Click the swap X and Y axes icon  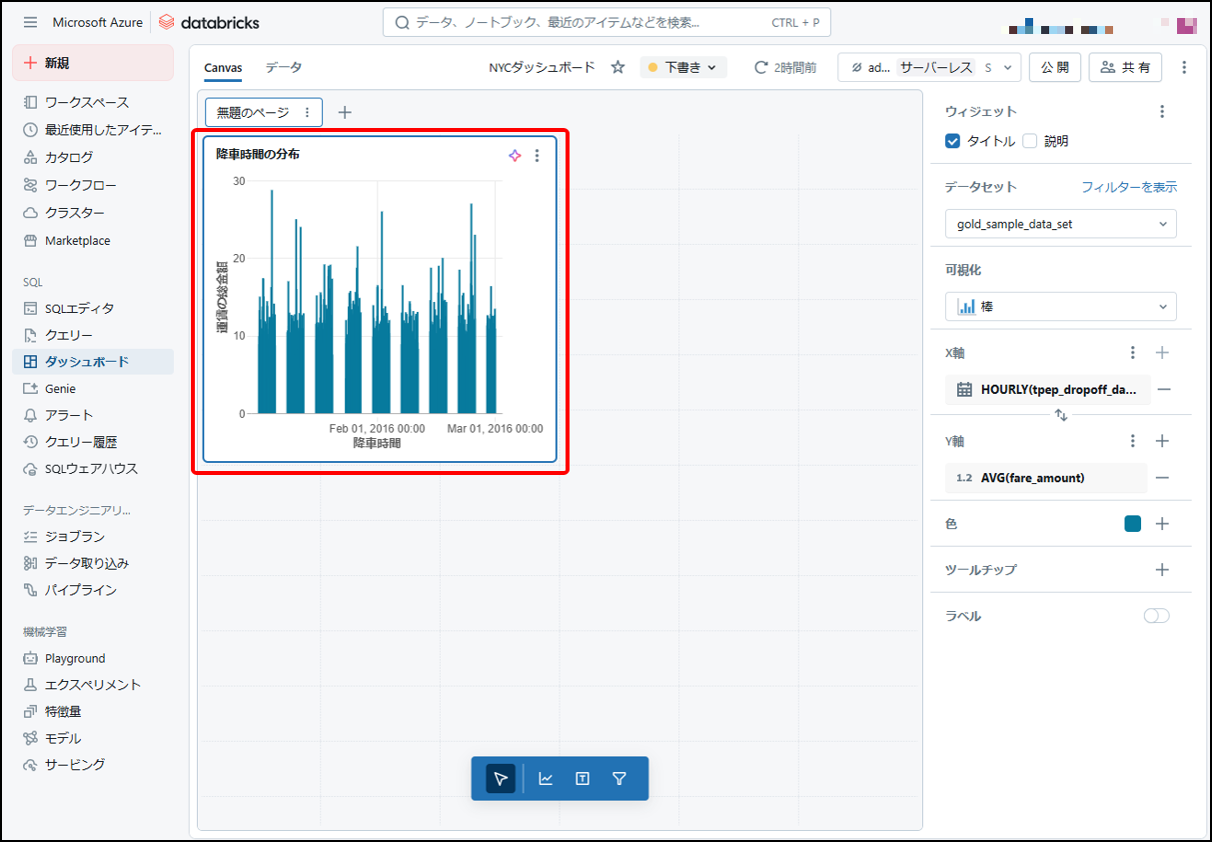coord(1061,415)
